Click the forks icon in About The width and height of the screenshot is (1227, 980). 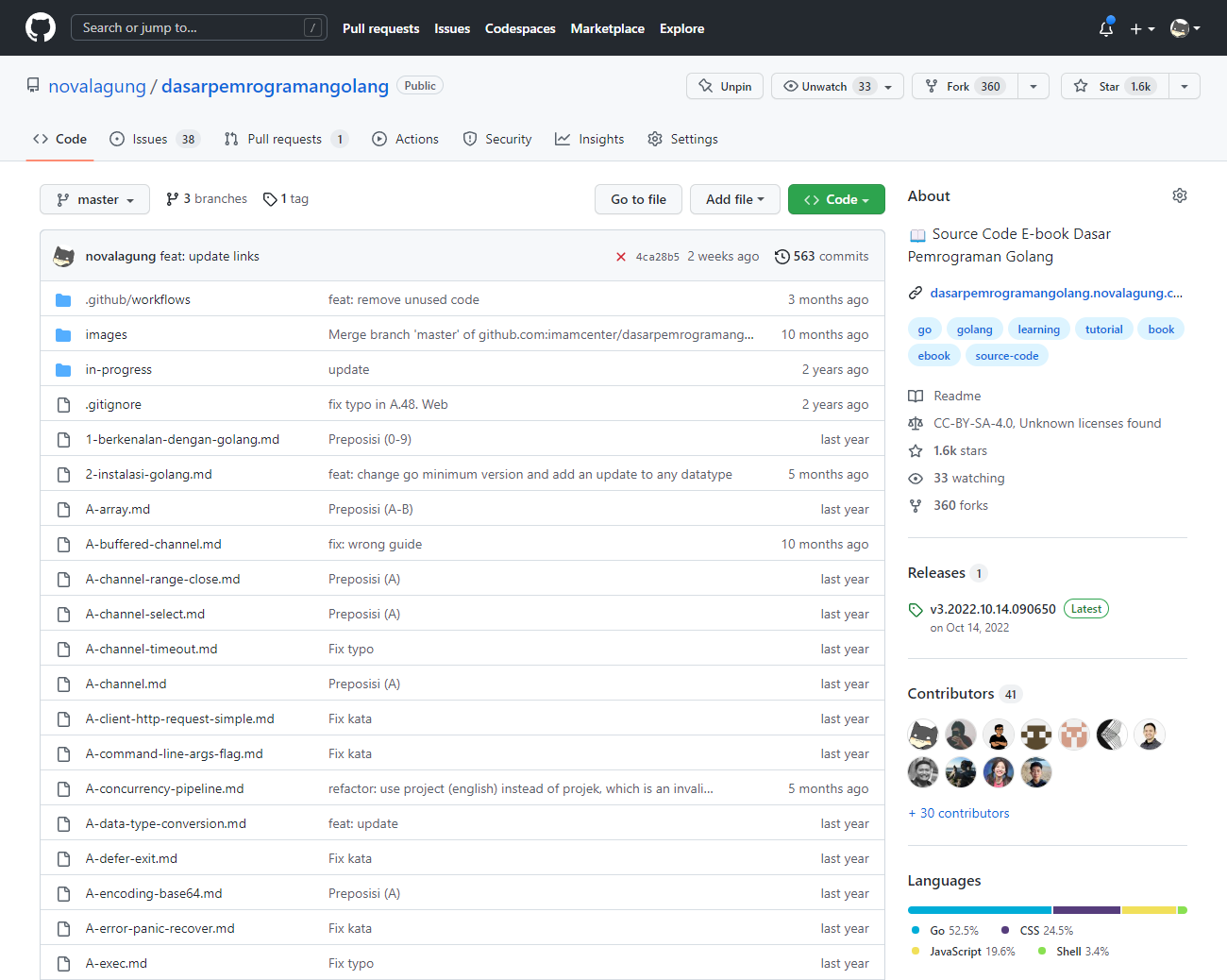pyautogui.click(x=916, y=506)
